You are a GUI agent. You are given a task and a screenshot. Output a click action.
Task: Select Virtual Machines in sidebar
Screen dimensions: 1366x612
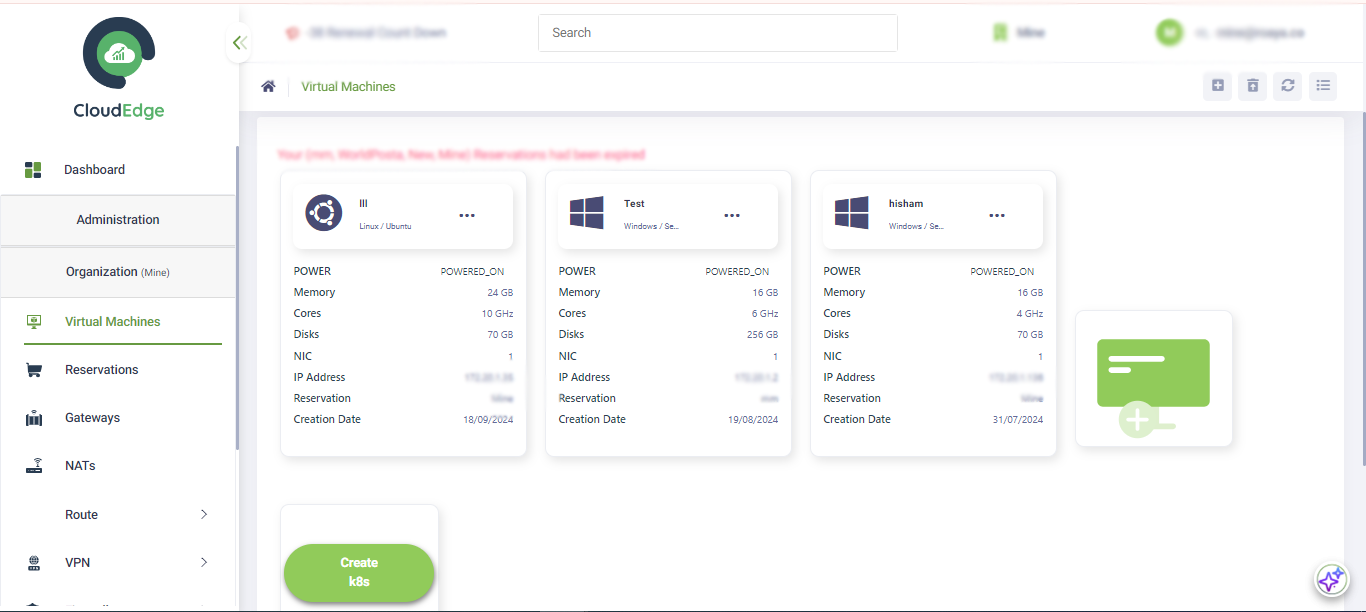tap(113, 322)
